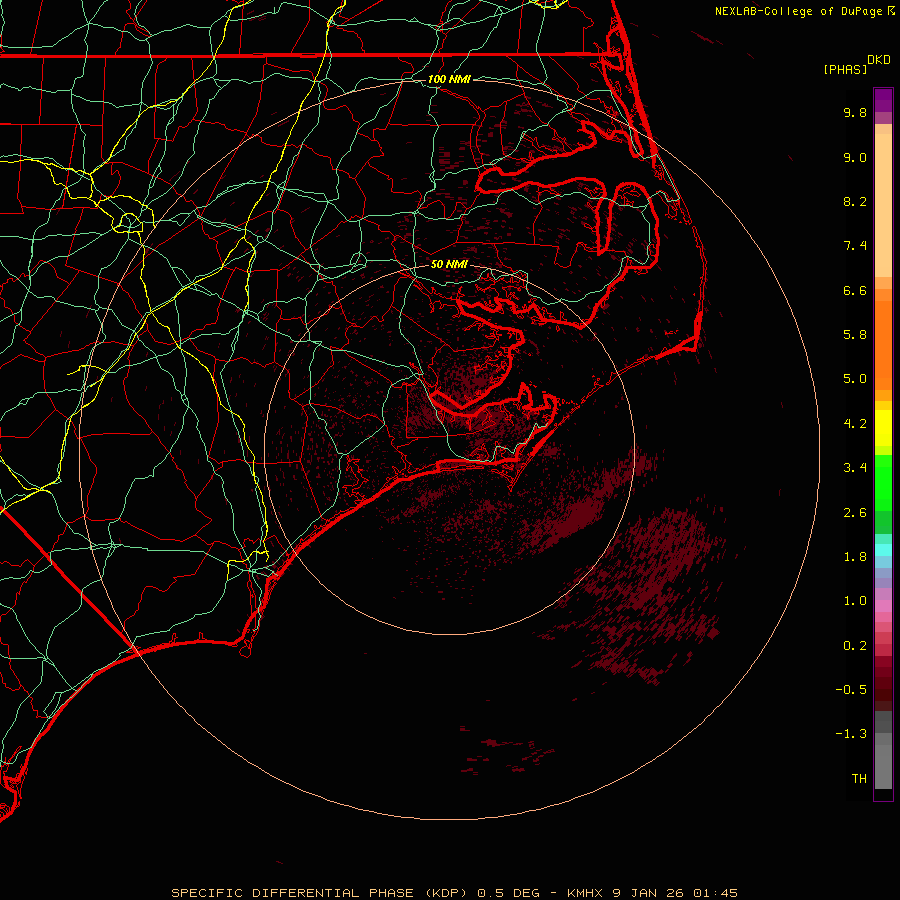Image resolution: width=900 pixels, height=900 pixels.
Task: Click the [PHAS] units label
Action: coord(845,70)
